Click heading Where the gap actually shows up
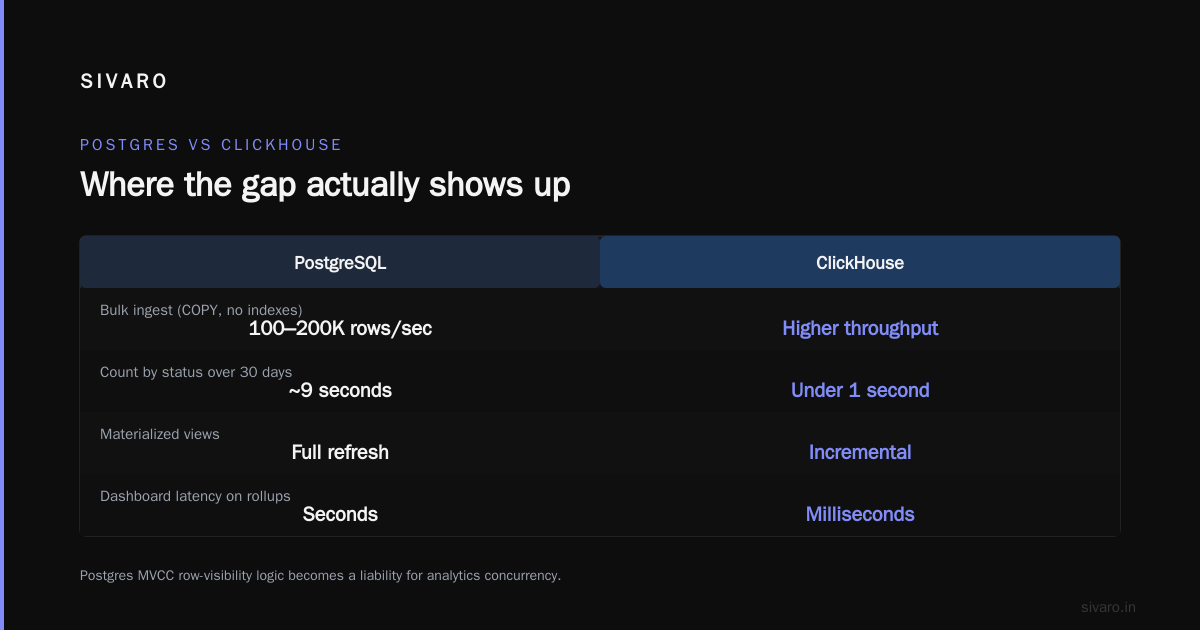Screen dimensions: 1200x630 (x=325, y=185)
